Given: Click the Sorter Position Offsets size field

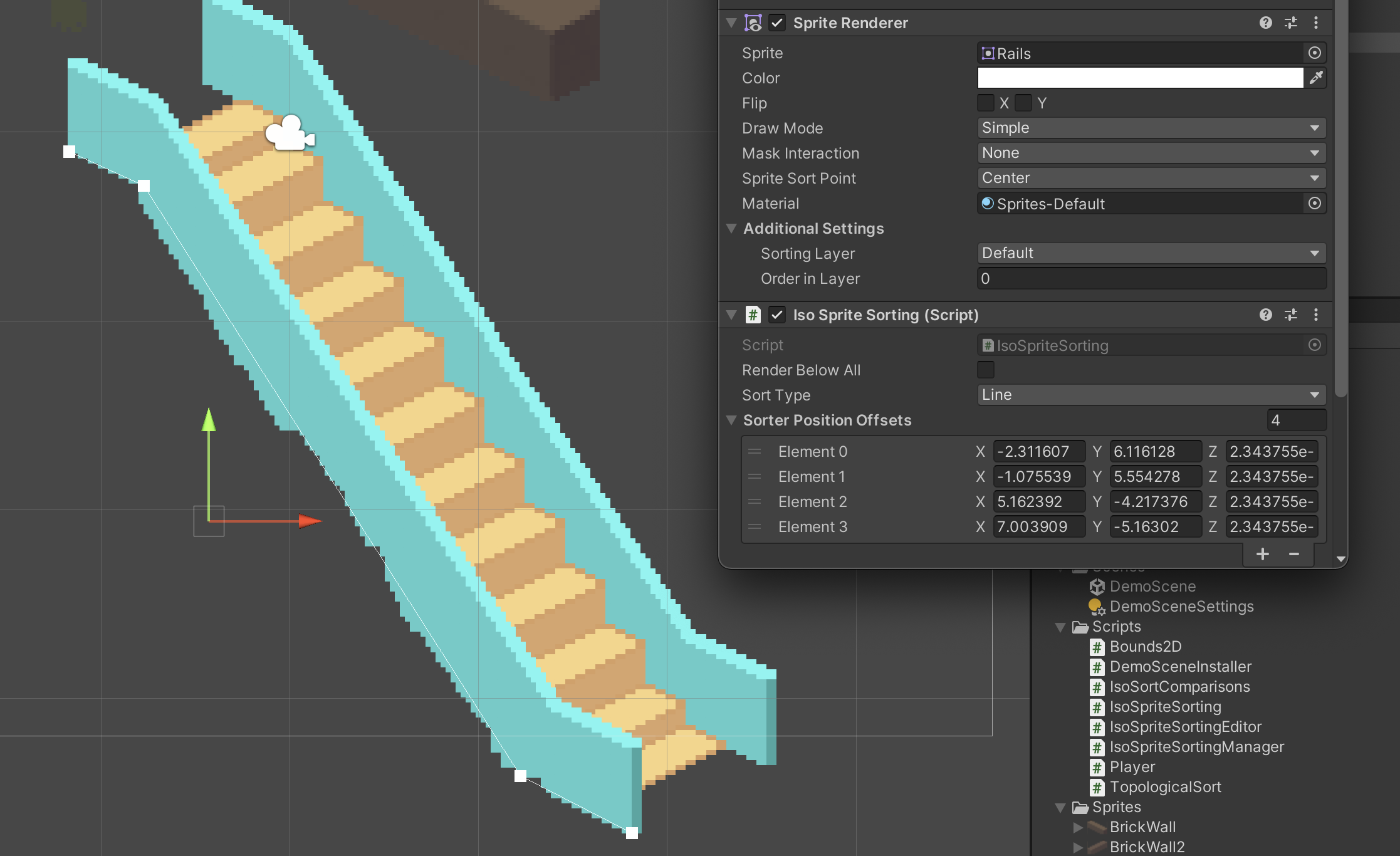Looking at the screenshot, I should point(1297,420).
